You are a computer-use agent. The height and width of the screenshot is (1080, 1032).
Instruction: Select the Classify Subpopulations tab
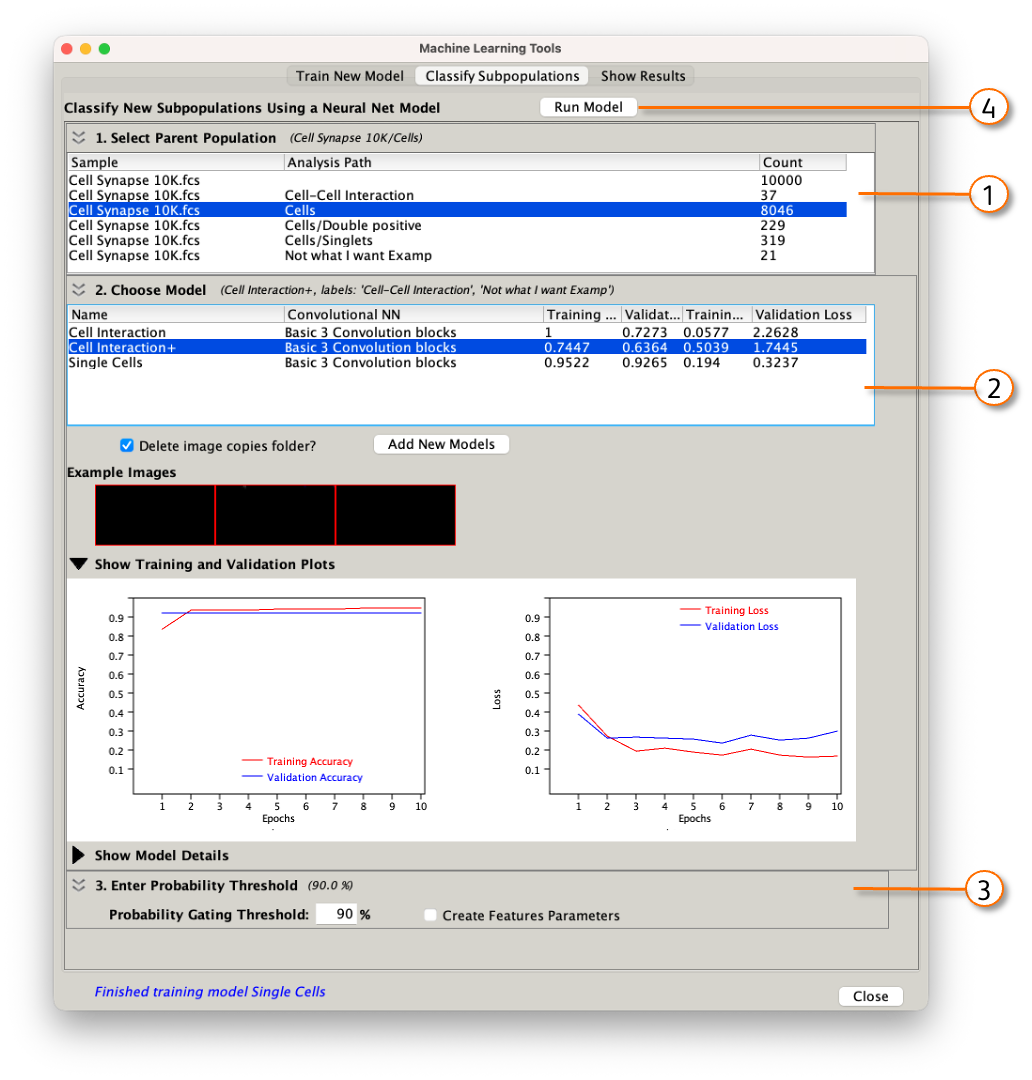click(502, 76)
